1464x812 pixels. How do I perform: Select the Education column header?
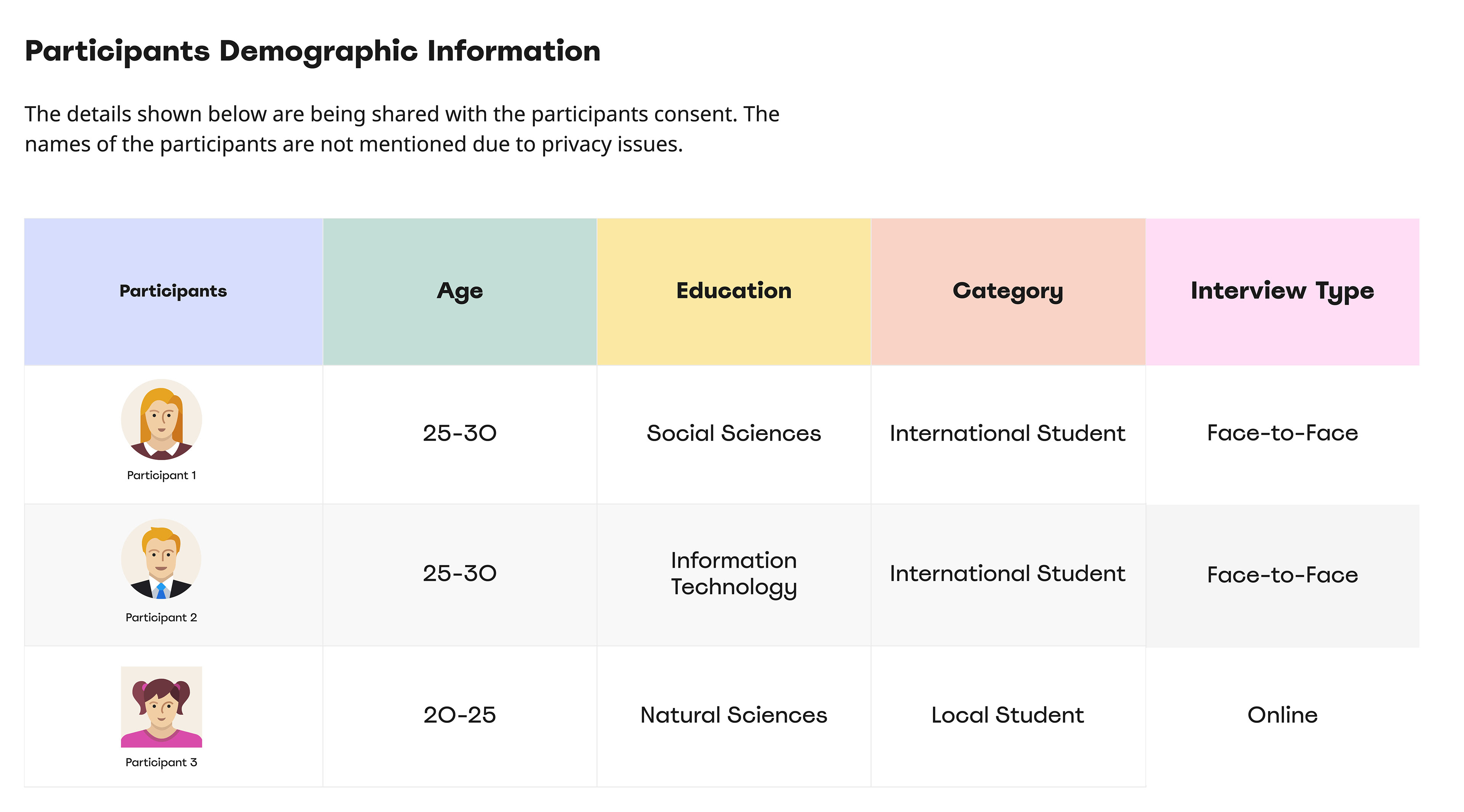(x=734, y=292)
